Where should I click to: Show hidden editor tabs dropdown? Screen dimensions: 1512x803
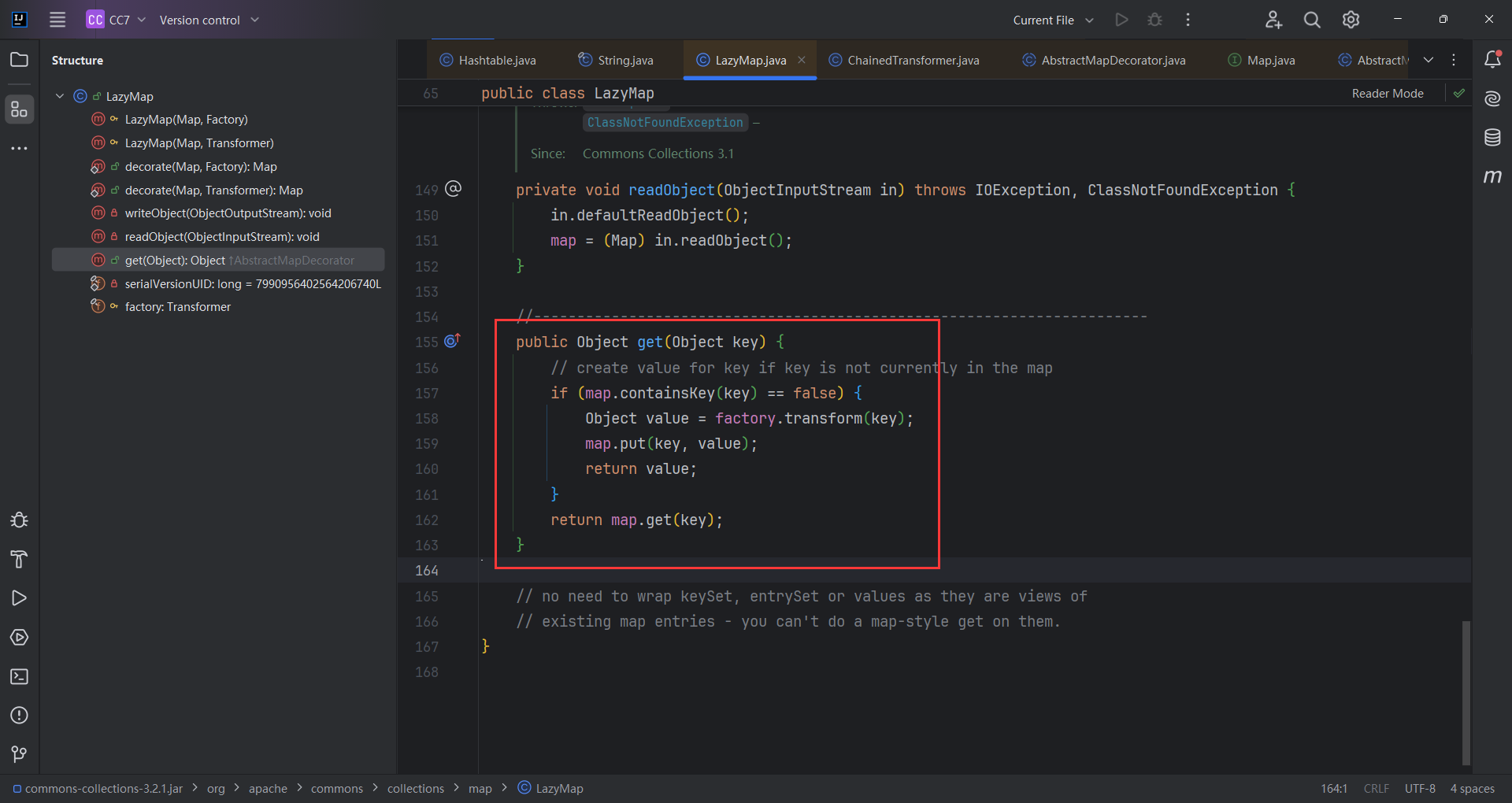click(1429, 60)
